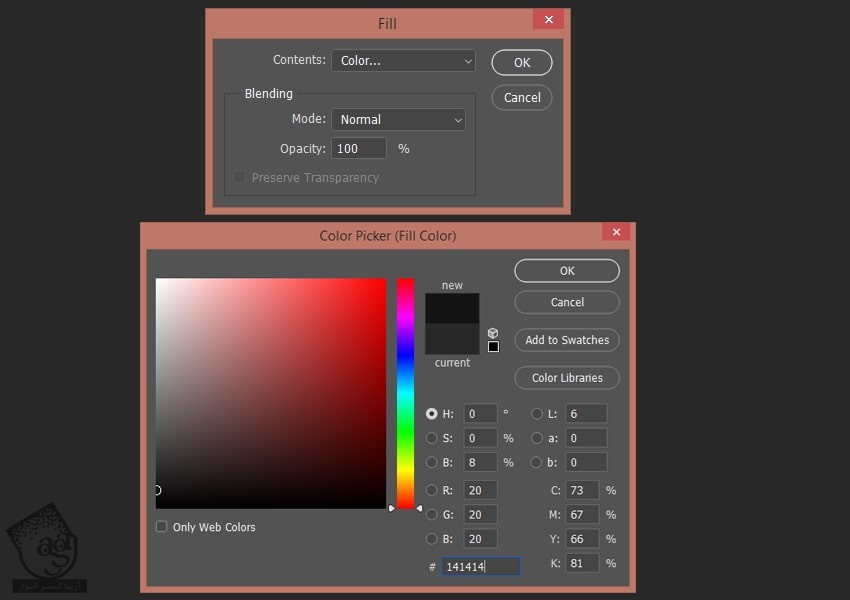Viewport: 850px width, 600px height.
Task: Pick a color in the saturation field
Action: tap(270, 390)
